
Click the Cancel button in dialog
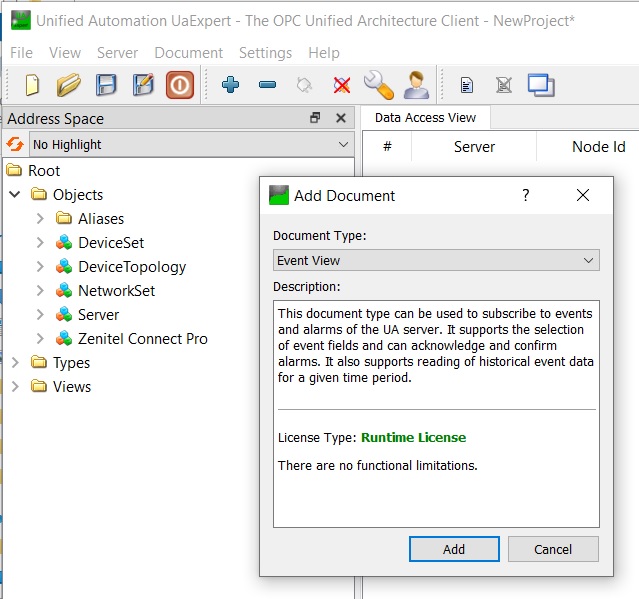(553, 549)
